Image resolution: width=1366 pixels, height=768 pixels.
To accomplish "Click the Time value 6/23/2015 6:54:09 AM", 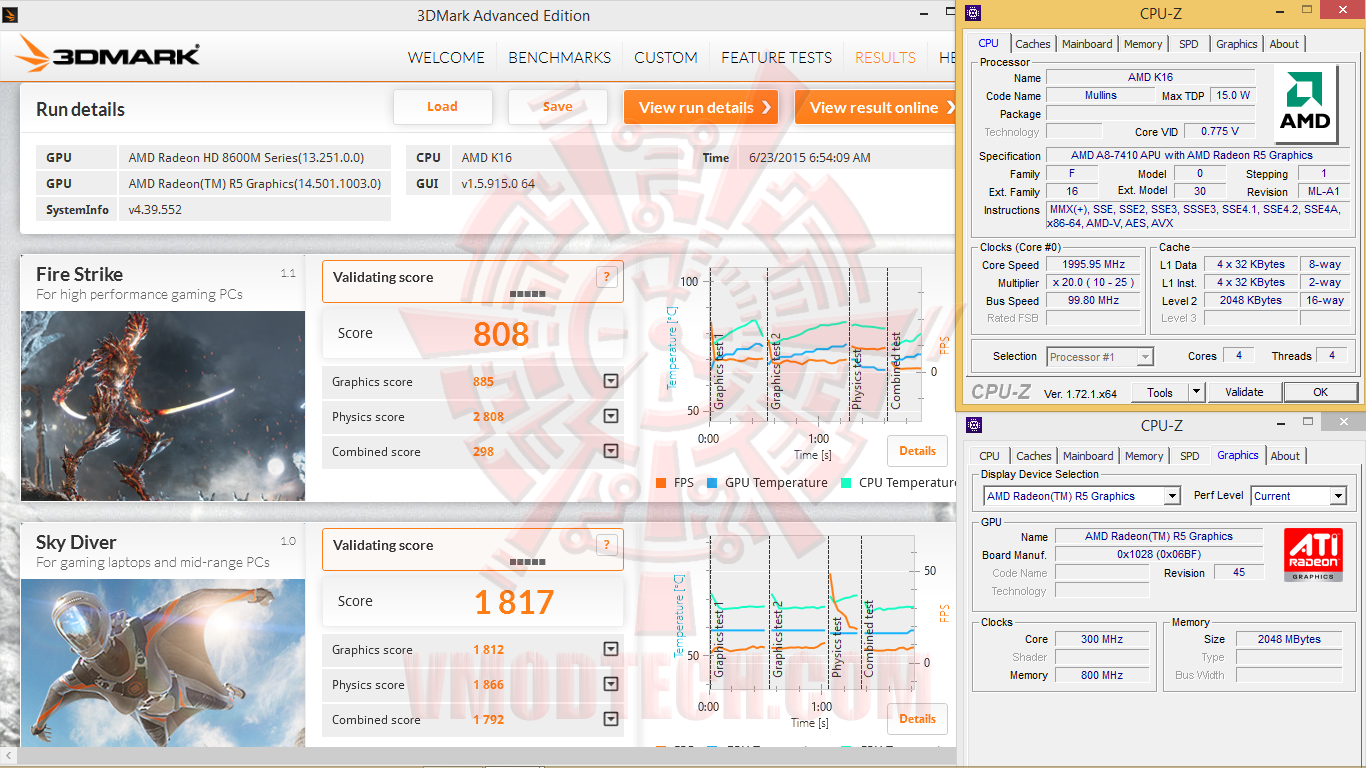I will coord(809,158).
